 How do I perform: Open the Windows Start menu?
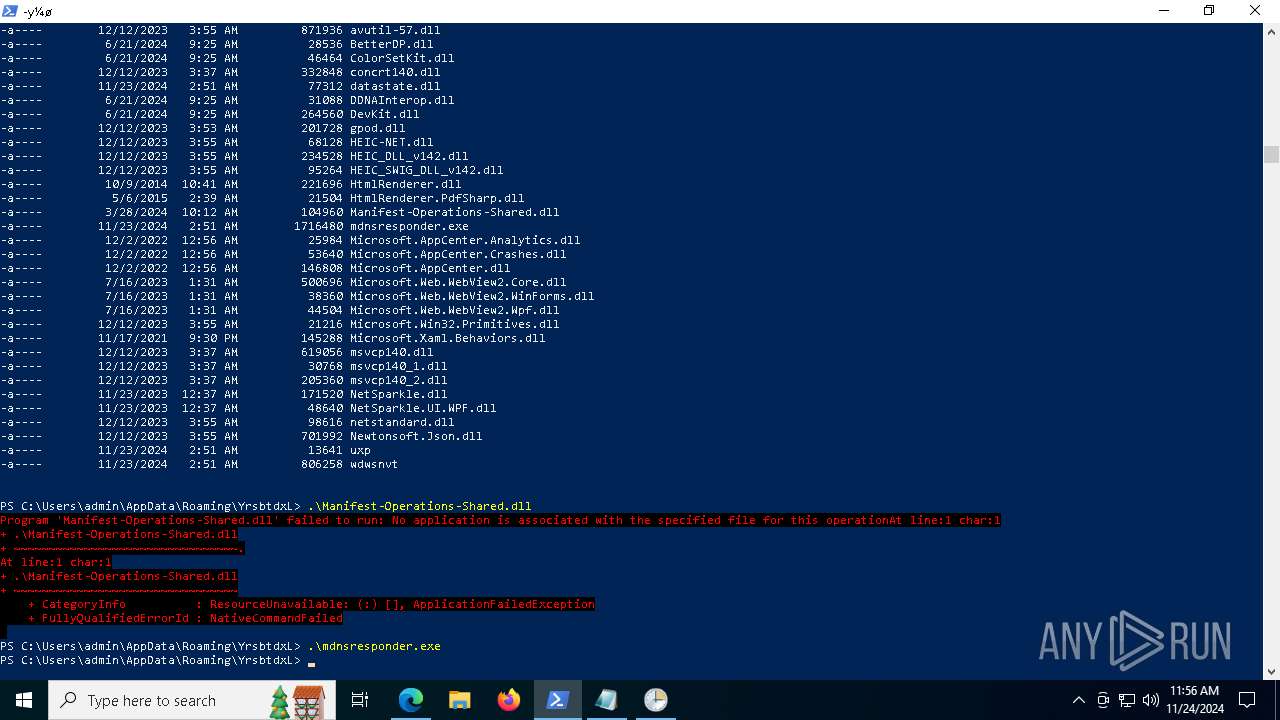click(23, 700)
